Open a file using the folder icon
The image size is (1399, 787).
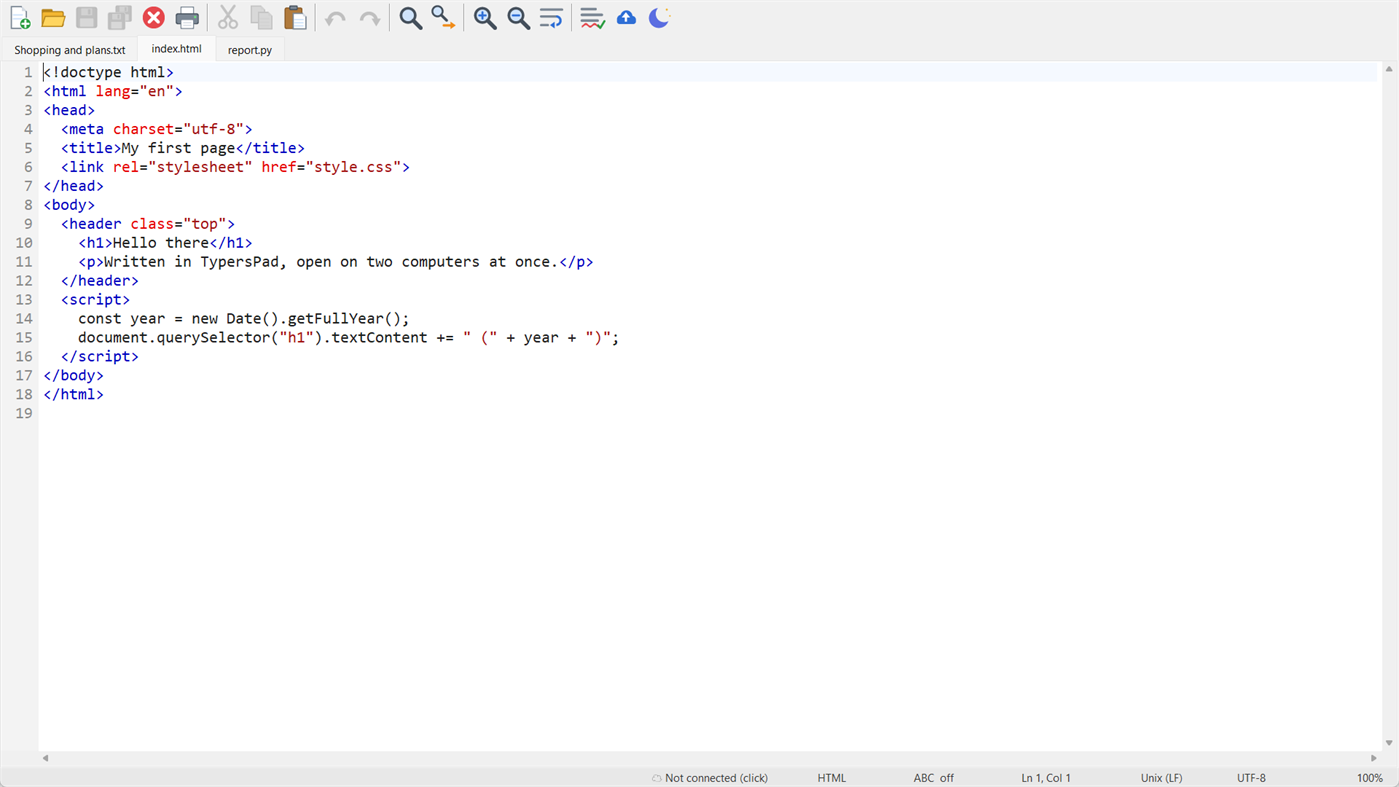pyautogui.click(x=53, y=18)
